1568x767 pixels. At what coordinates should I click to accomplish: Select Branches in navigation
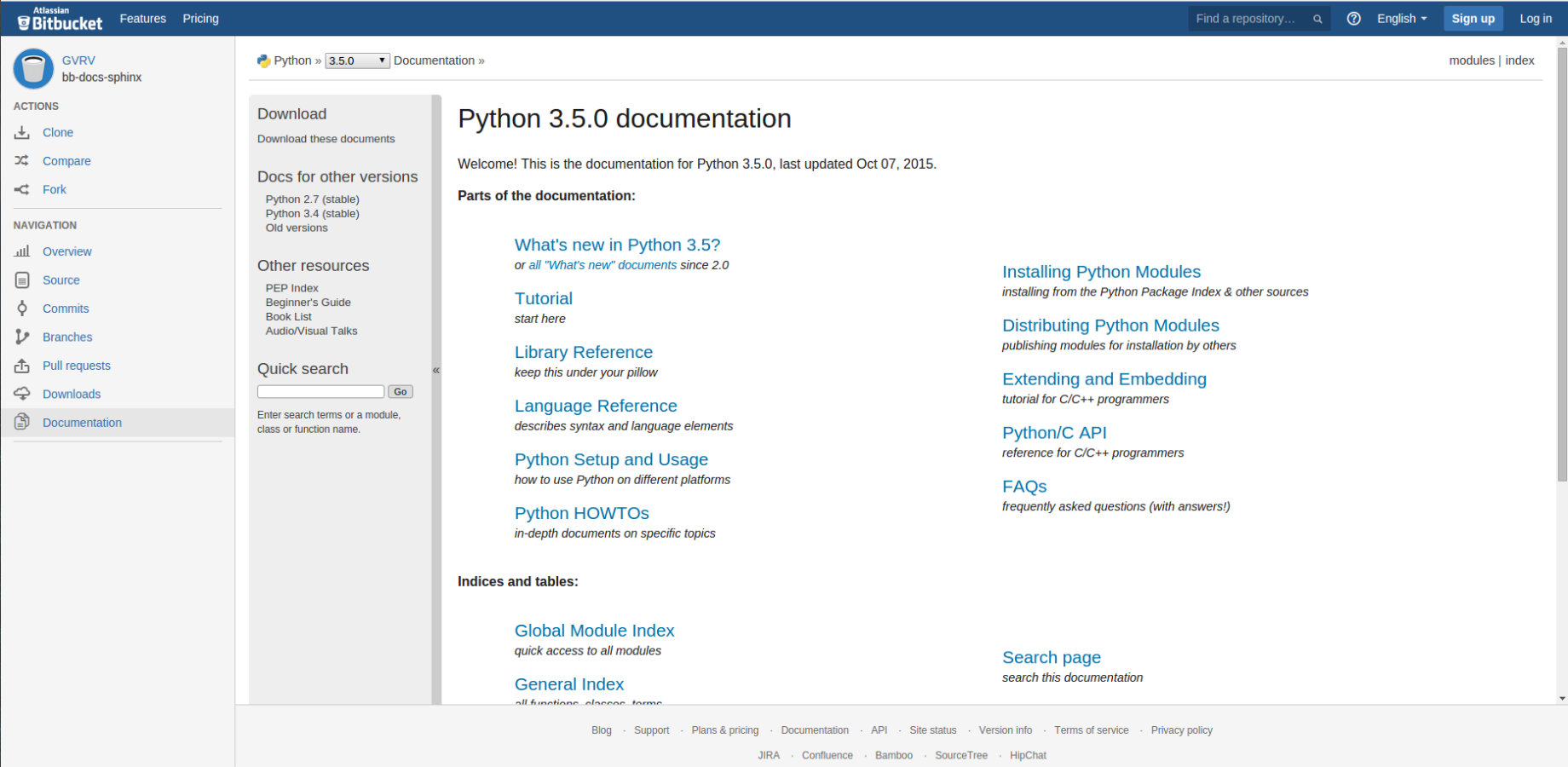67,337
